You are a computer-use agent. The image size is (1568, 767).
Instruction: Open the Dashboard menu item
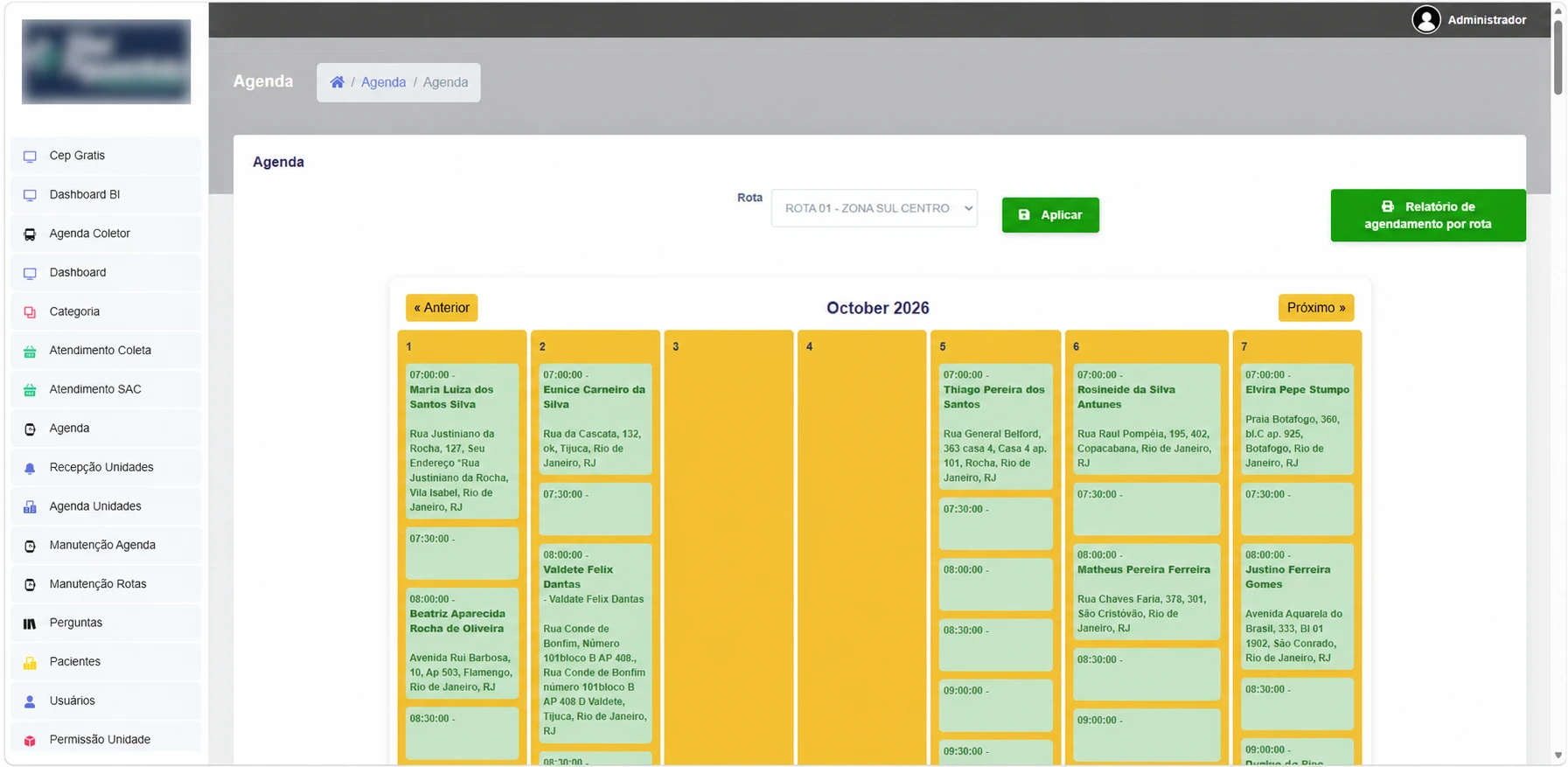click(106, 273)
